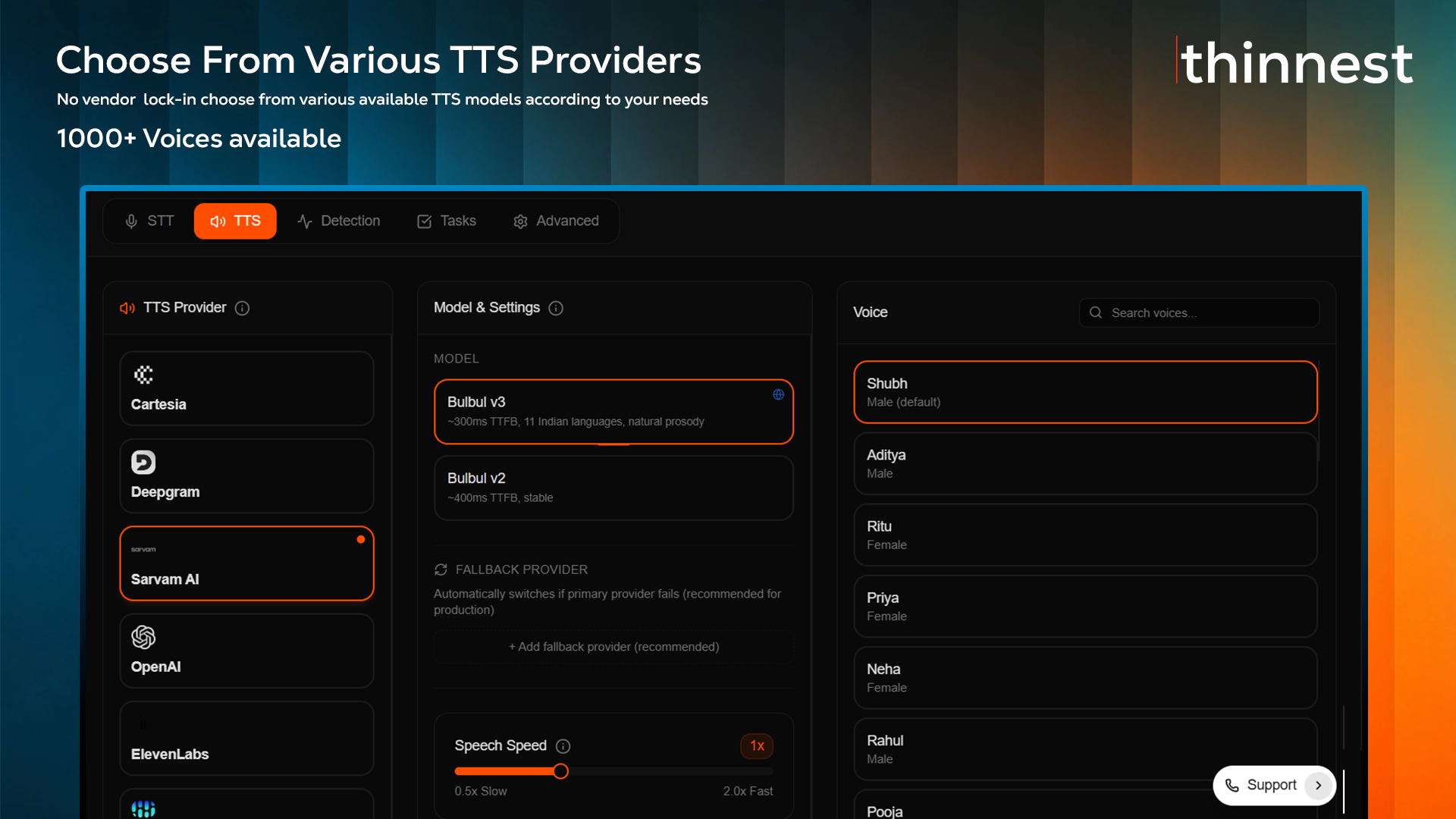Click the Speech Speed info icon
The image size is (1456, 819).
pyautogui.click(x=563, y=746)
